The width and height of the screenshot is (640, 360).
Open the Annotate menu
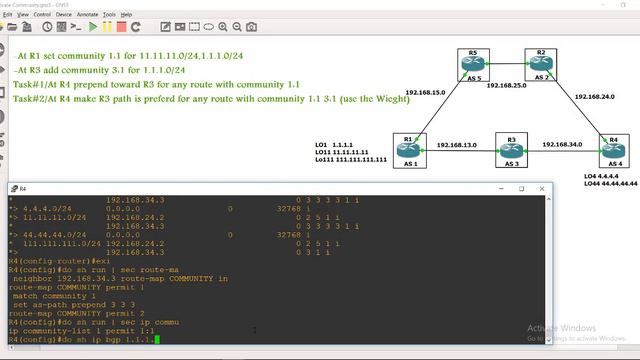pos(87,14)
